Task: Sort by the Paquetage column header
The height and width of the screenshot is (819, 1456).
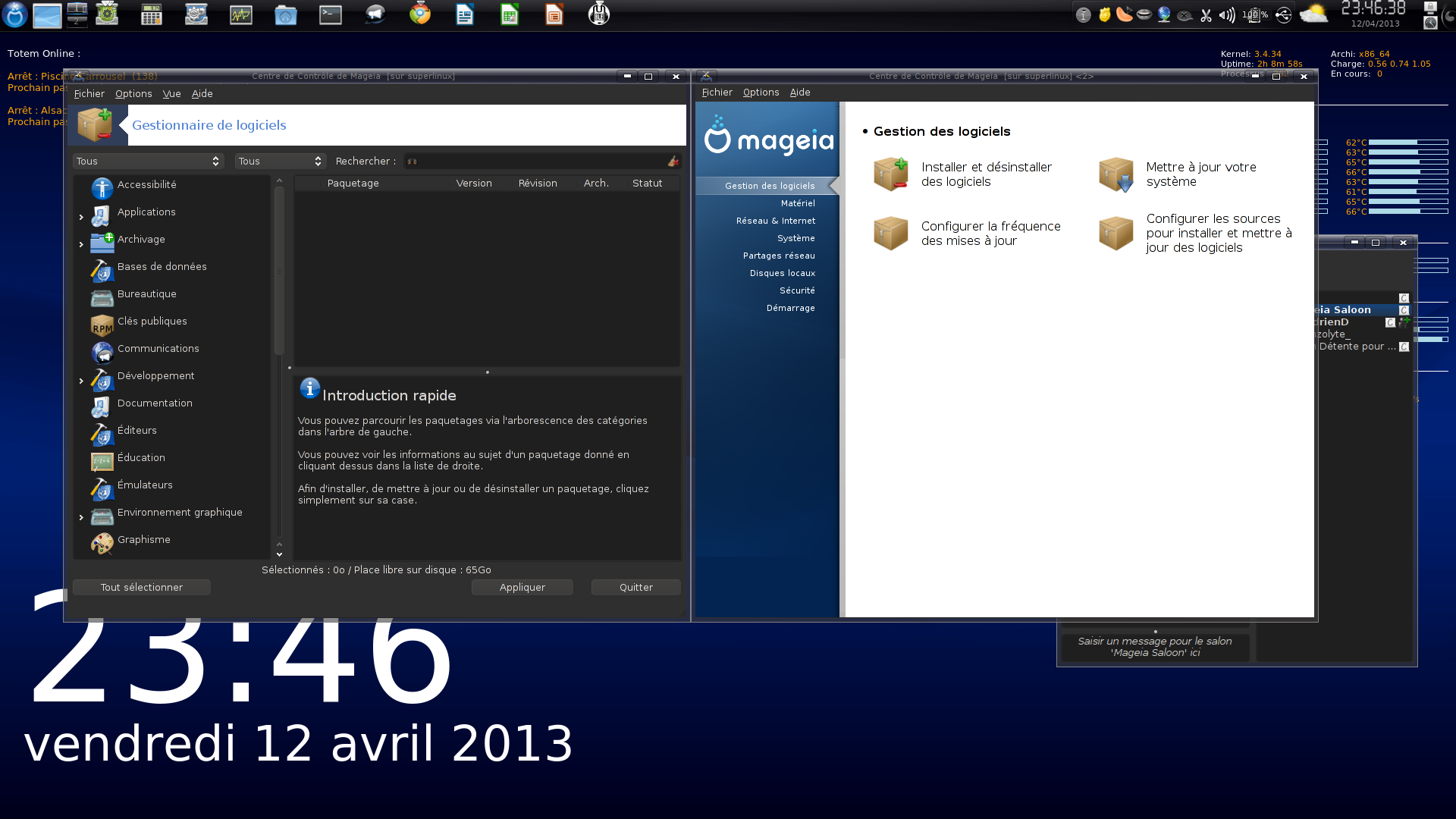Action: [x=353, y=184]
